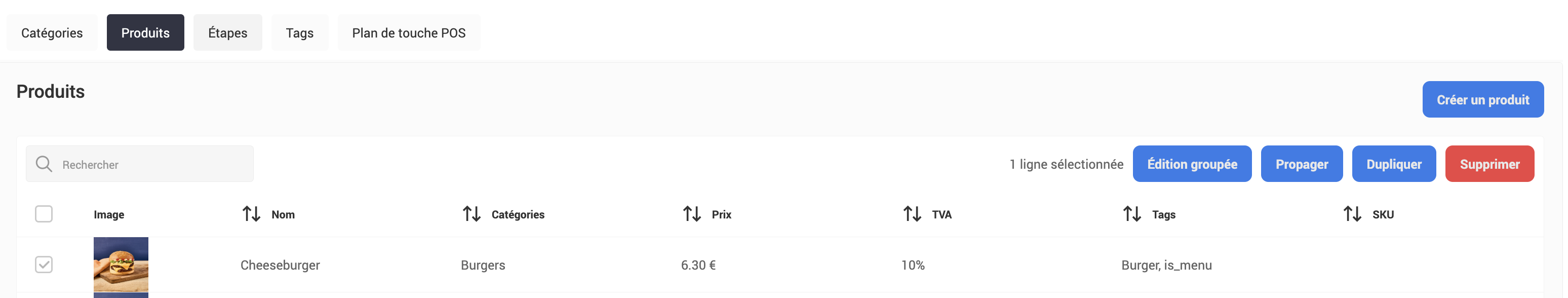Select the Plan de touche POS tab
Screen dimensions: 1568x298
[x=408, y=33]
